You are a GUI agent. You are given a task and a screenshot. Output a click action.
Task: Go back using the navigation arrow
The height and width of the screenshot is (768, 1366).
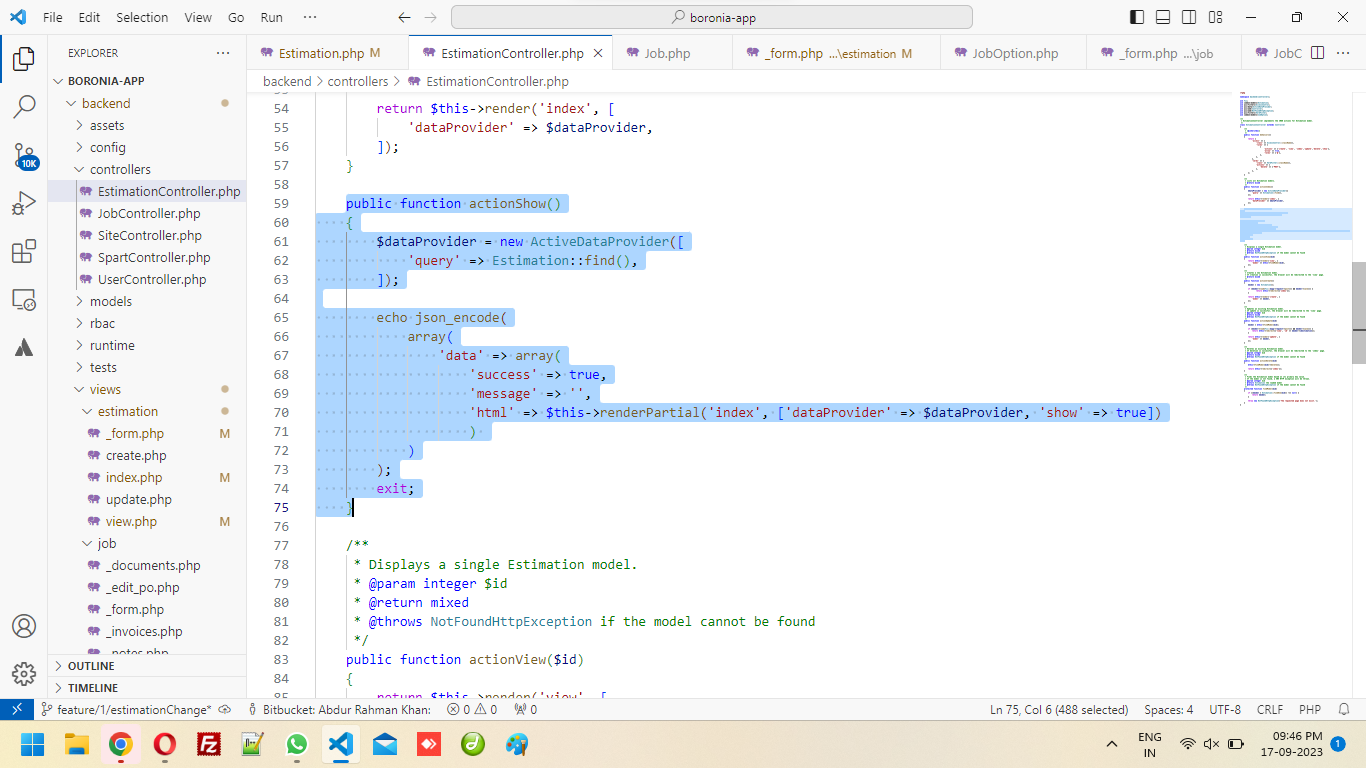[x=404, y=17]
